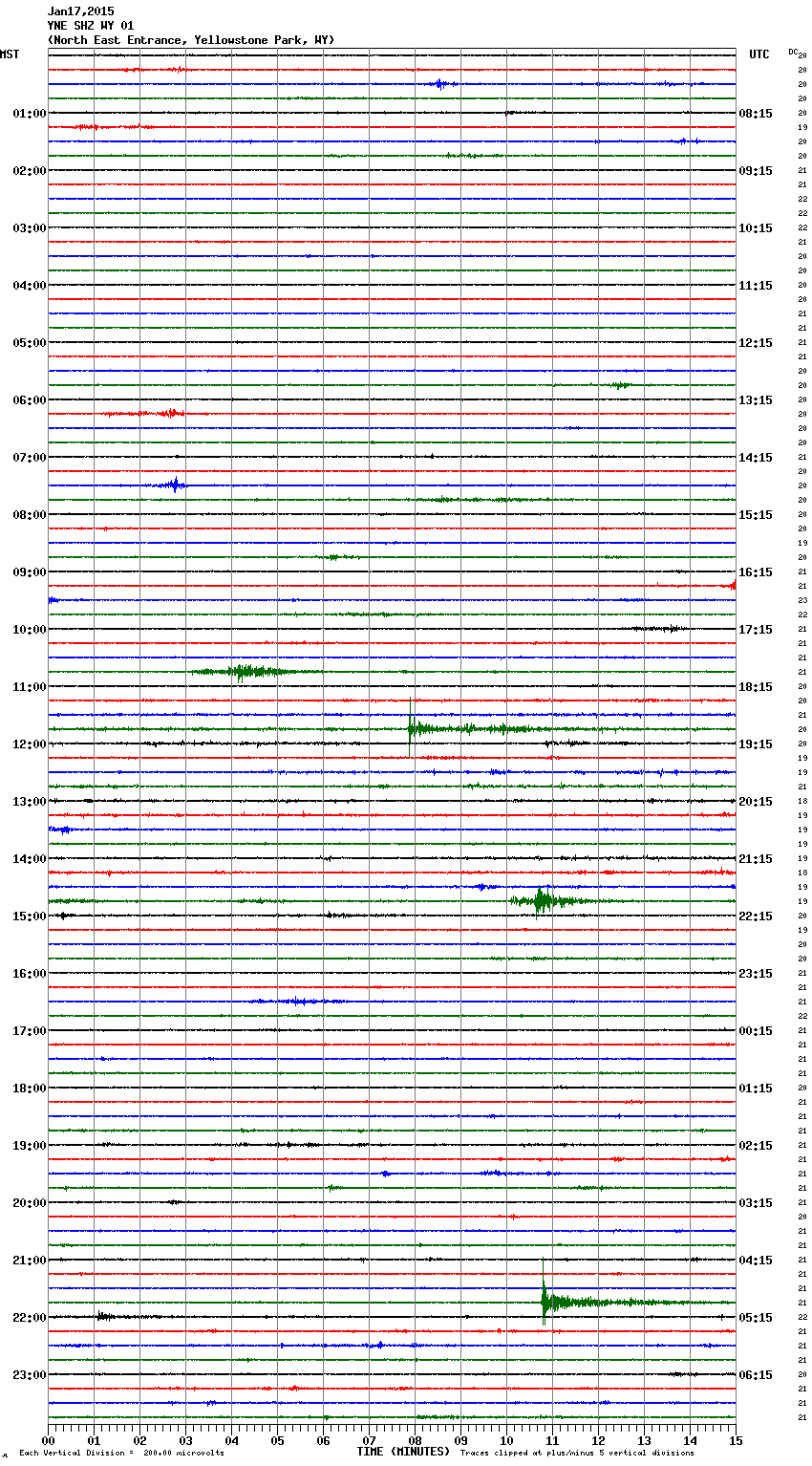The height and width of the screenshot is (1466, 812).
Task: Click the 'North East Entrance, Yellowstone Park, WY' label
Action: (191, 40)
